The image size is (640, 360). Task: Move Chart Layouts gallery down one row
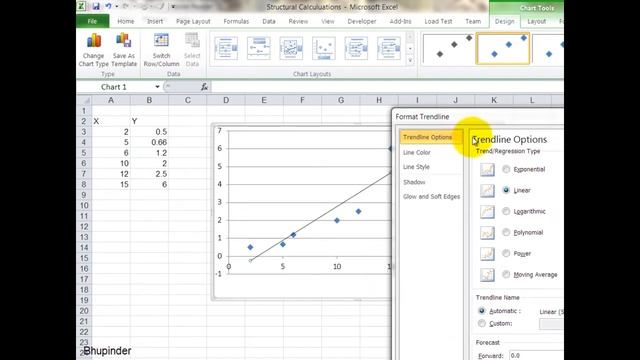[x=410, y=49]
